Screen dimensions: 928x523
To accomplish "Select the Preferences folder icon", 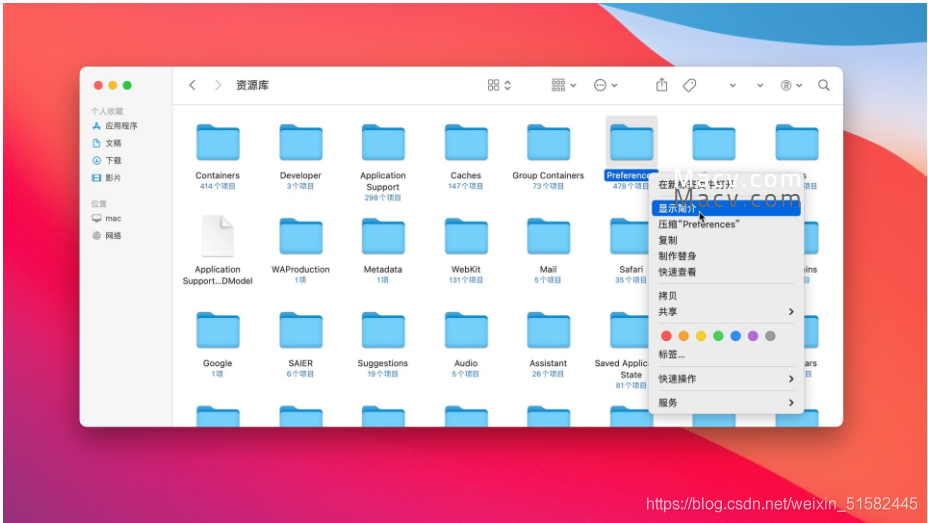I will 631,143.
